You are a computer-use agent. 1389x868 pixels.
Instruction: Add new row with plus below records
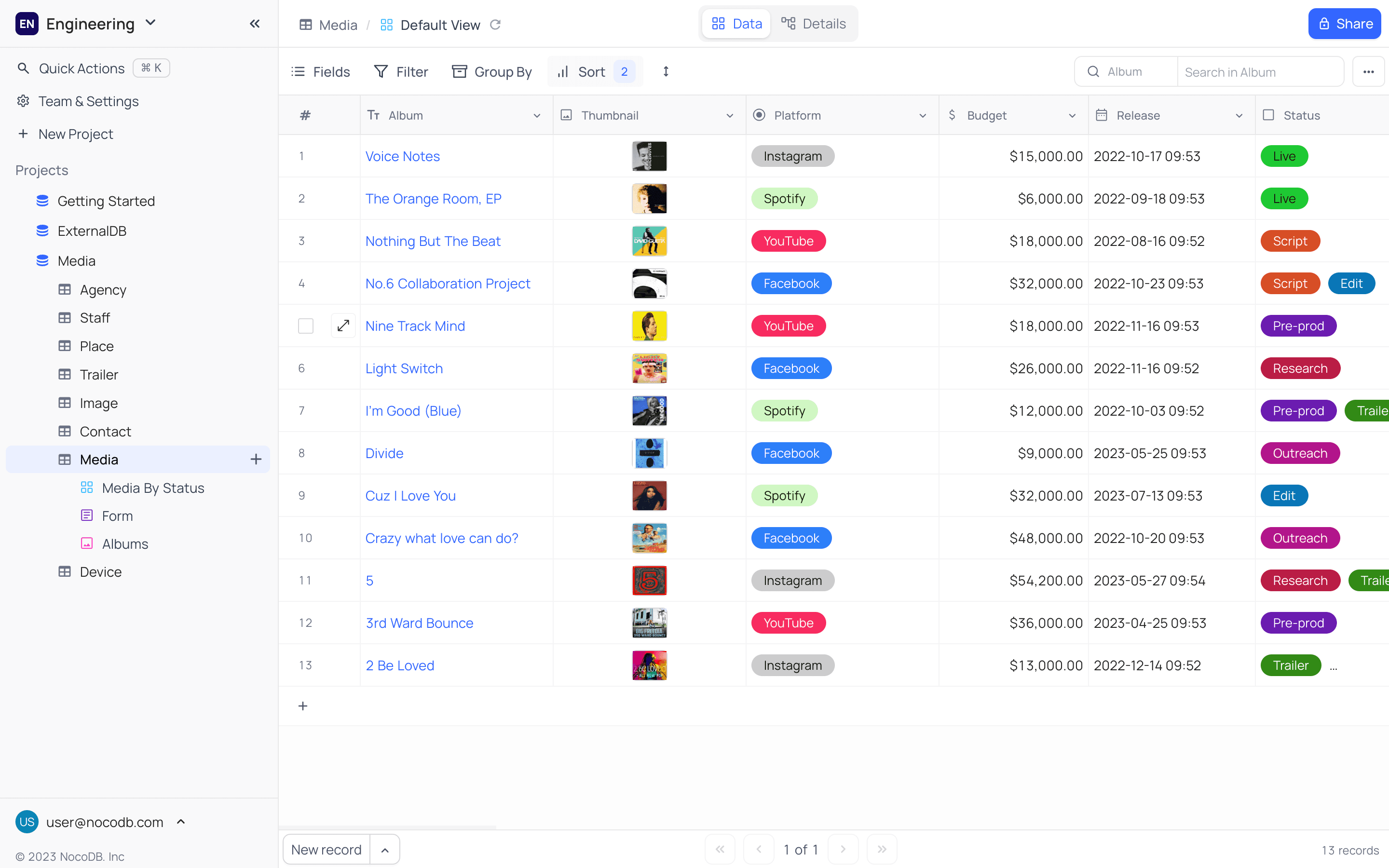click(x=303, y=706)
